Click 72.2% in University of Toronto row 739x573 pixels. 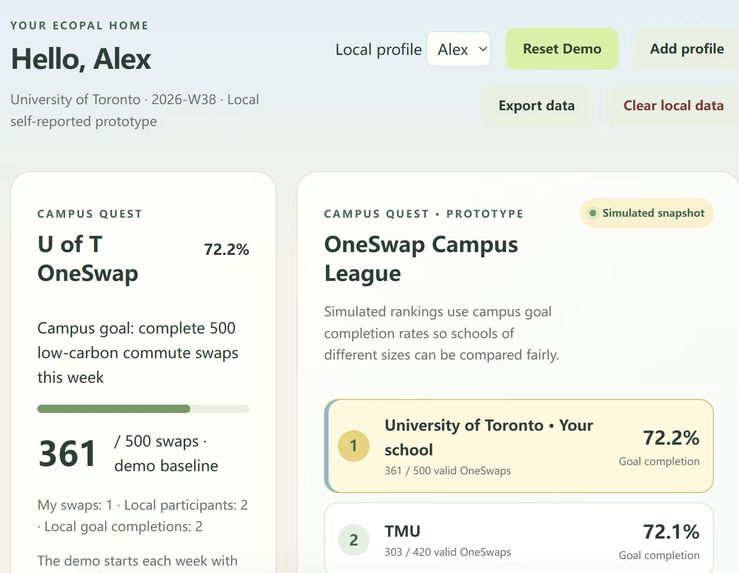point(671,438)
